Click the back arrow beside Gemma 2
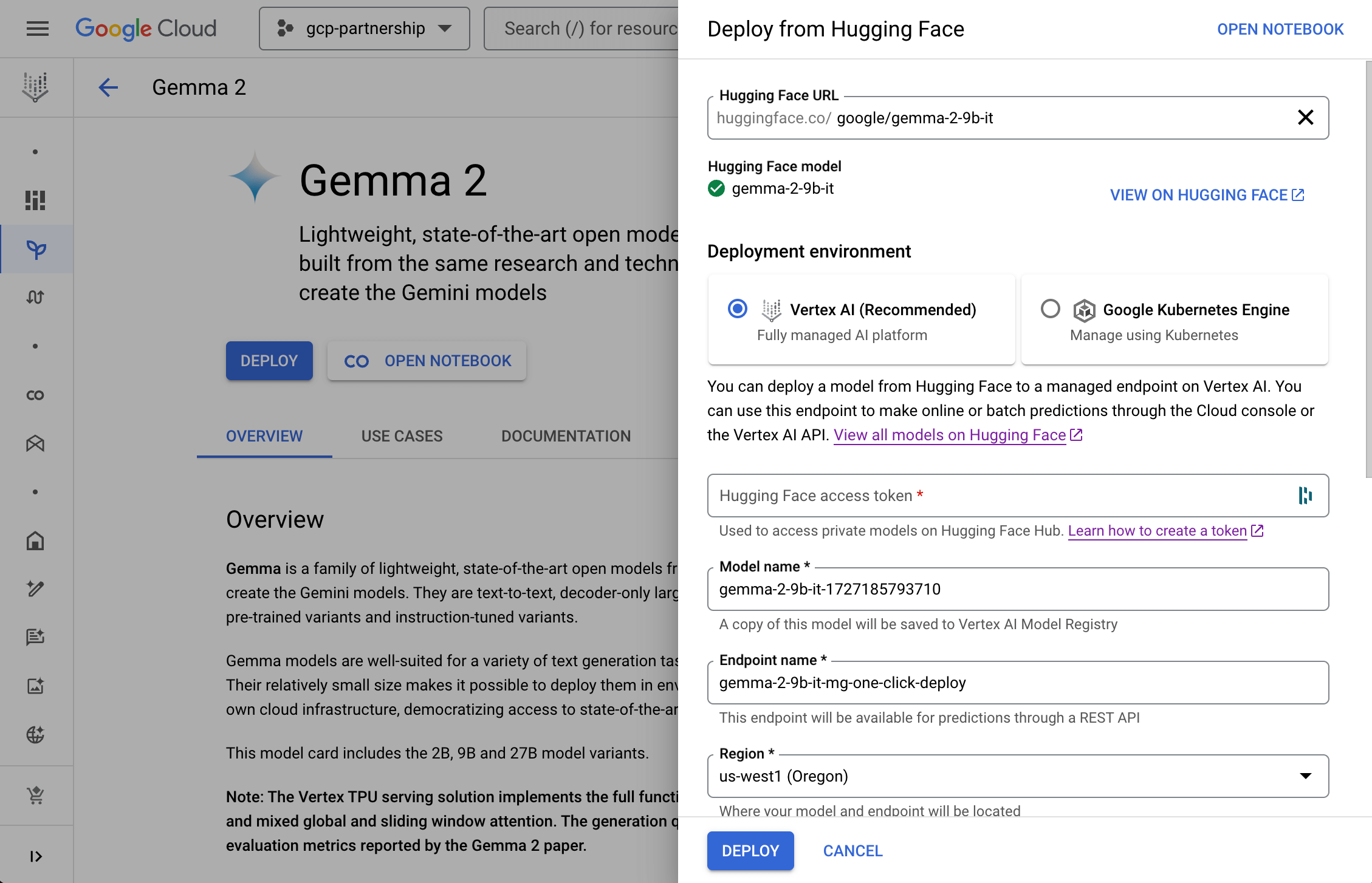Screen dimensions: 1372x883 (x=108, y=87)
